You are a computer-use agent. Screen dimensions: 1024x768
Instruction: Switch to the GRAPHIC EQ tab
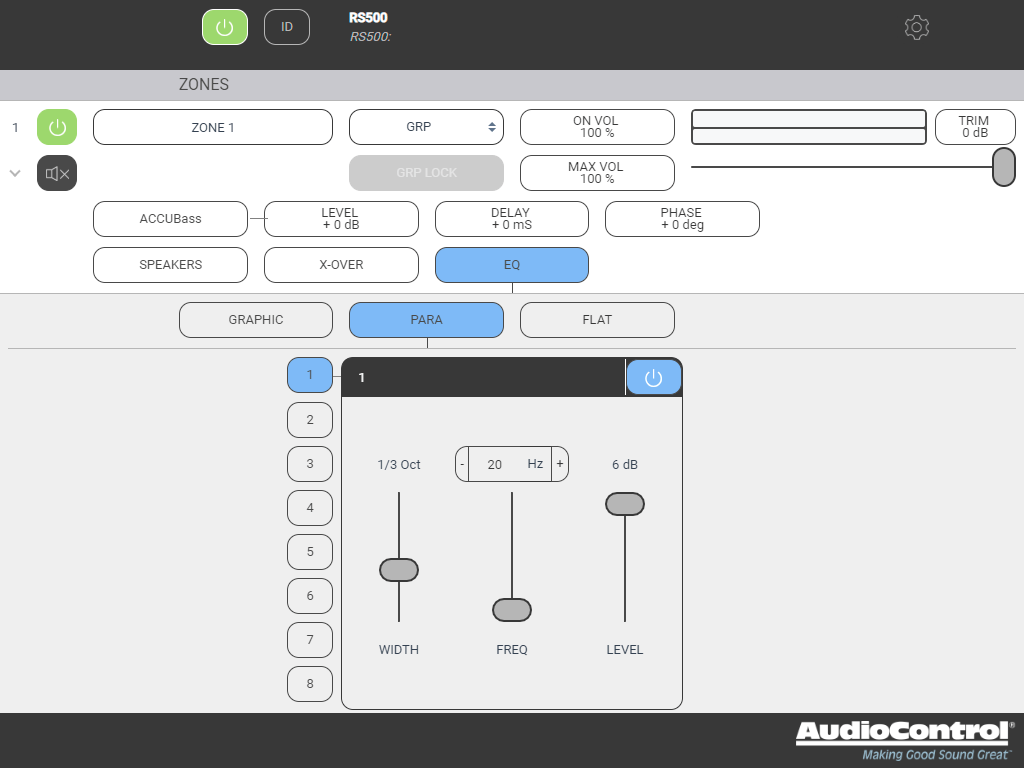[x=256, y=320]
